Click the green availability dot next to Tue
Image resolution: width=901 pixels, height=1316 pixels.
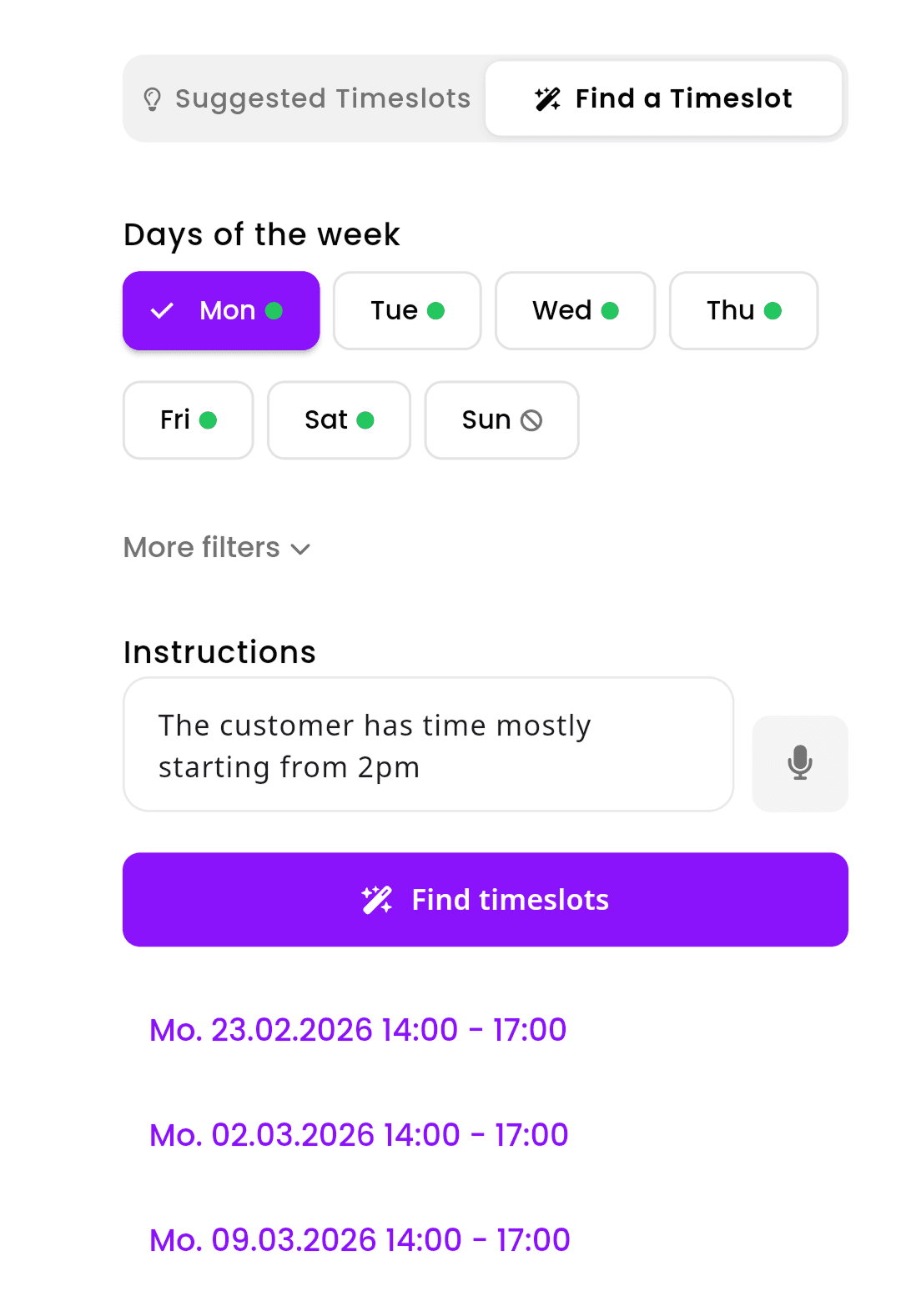coord(437,309)
